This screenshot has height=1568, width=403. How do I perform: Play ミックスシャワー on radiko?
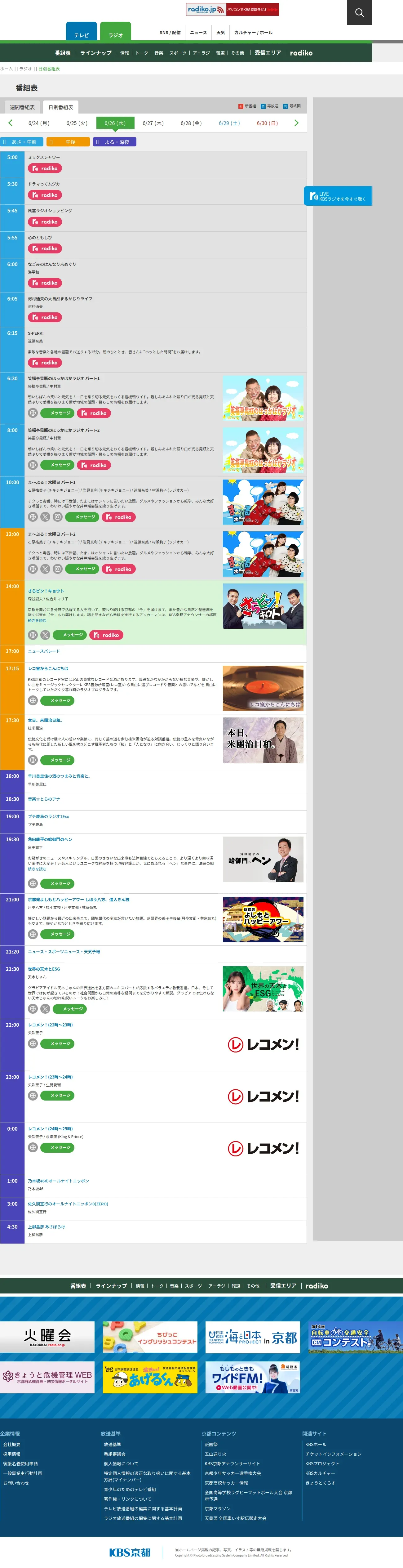tap(45, 169)
